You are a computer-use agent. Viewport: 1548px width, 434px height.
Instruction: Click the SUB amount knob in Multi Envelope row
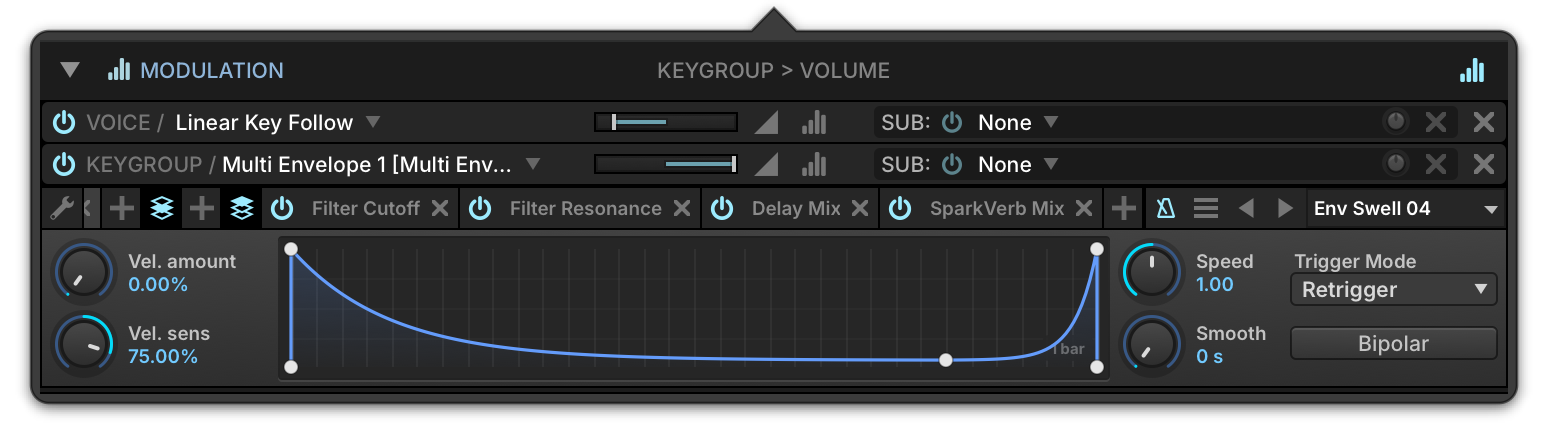pos(1396,164)
